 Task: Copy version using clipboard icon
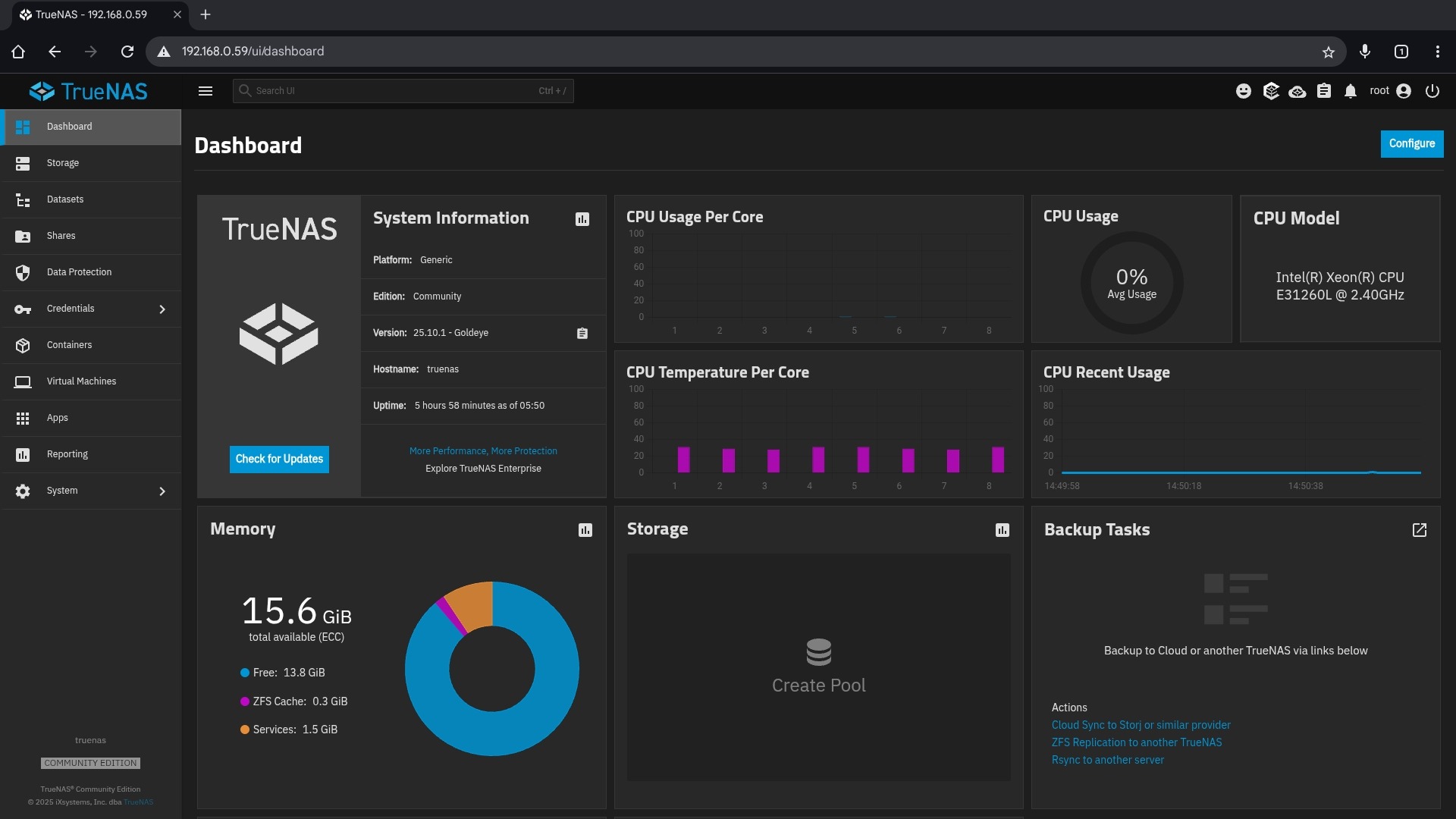click(582, 334)
